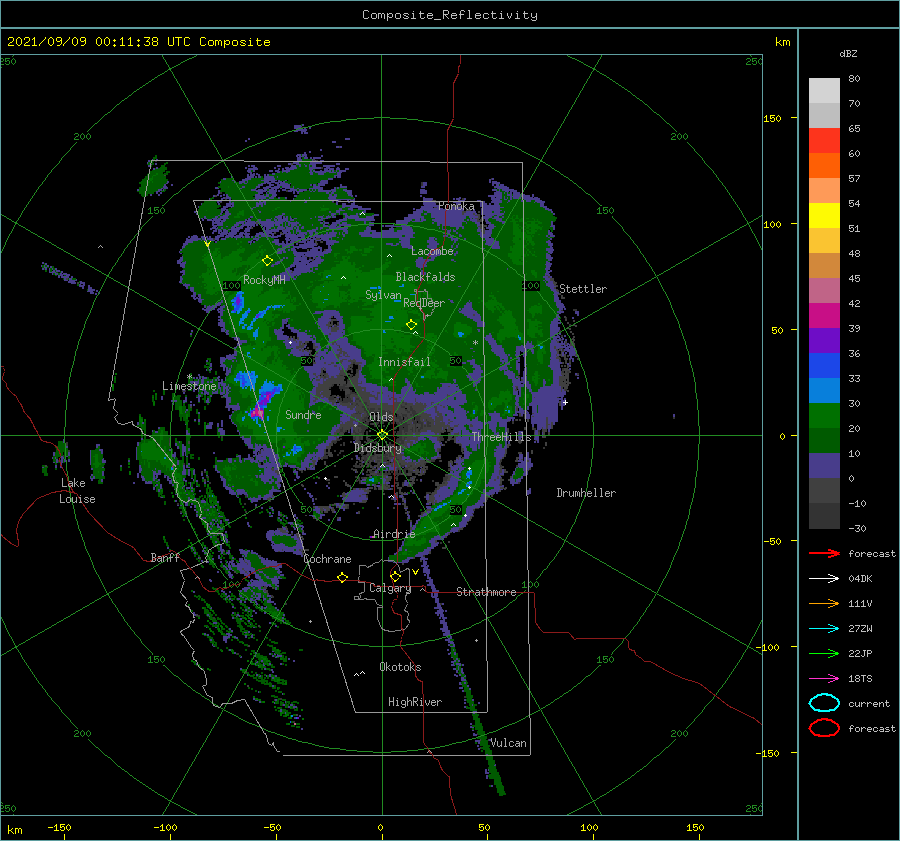900x841 pixels.
Task: Click the yellow V marker northeast of Calgary
Action: tap(415, 572)
